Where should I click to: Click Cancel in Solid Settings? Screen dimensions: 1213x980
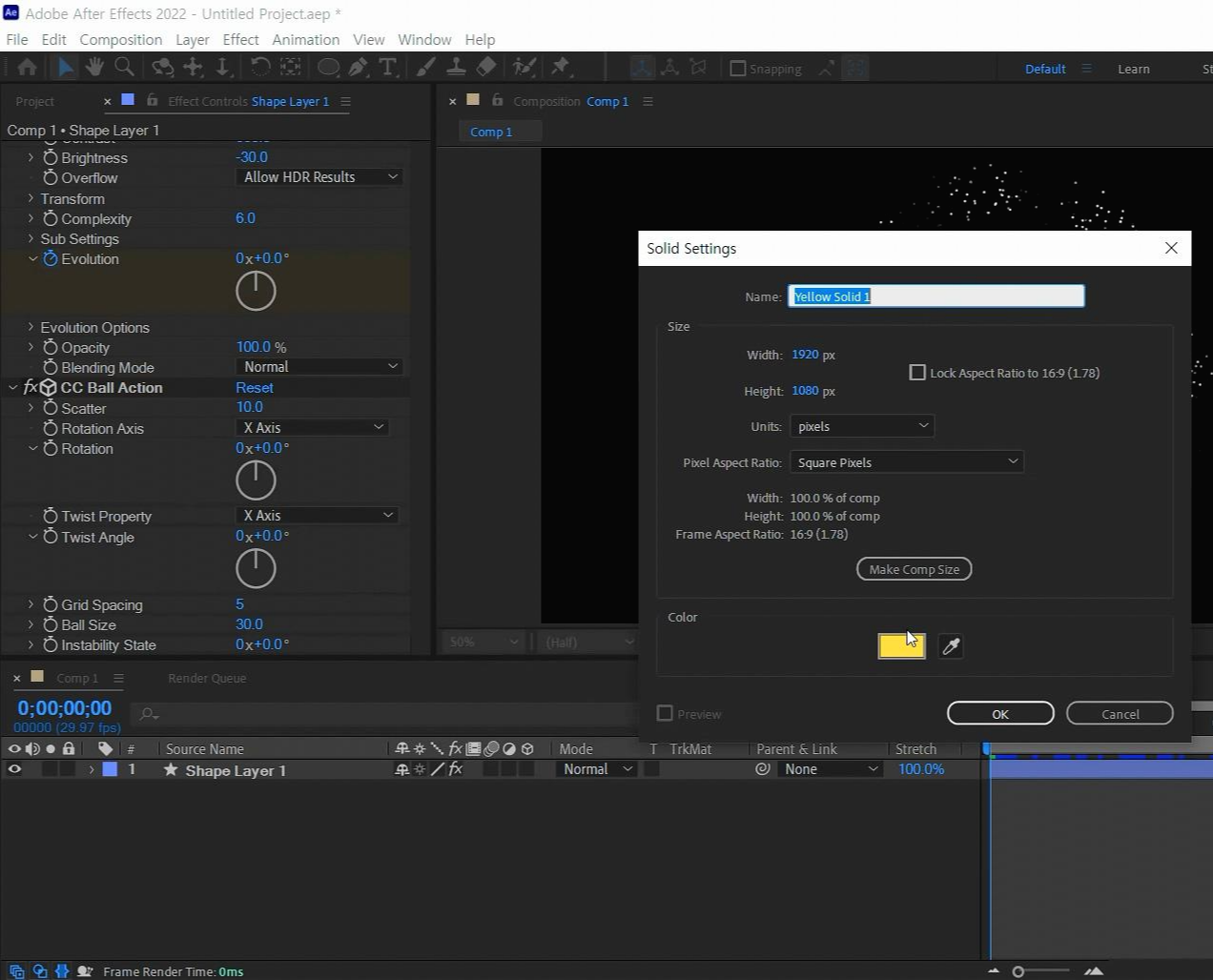[x=1120, y=713]
